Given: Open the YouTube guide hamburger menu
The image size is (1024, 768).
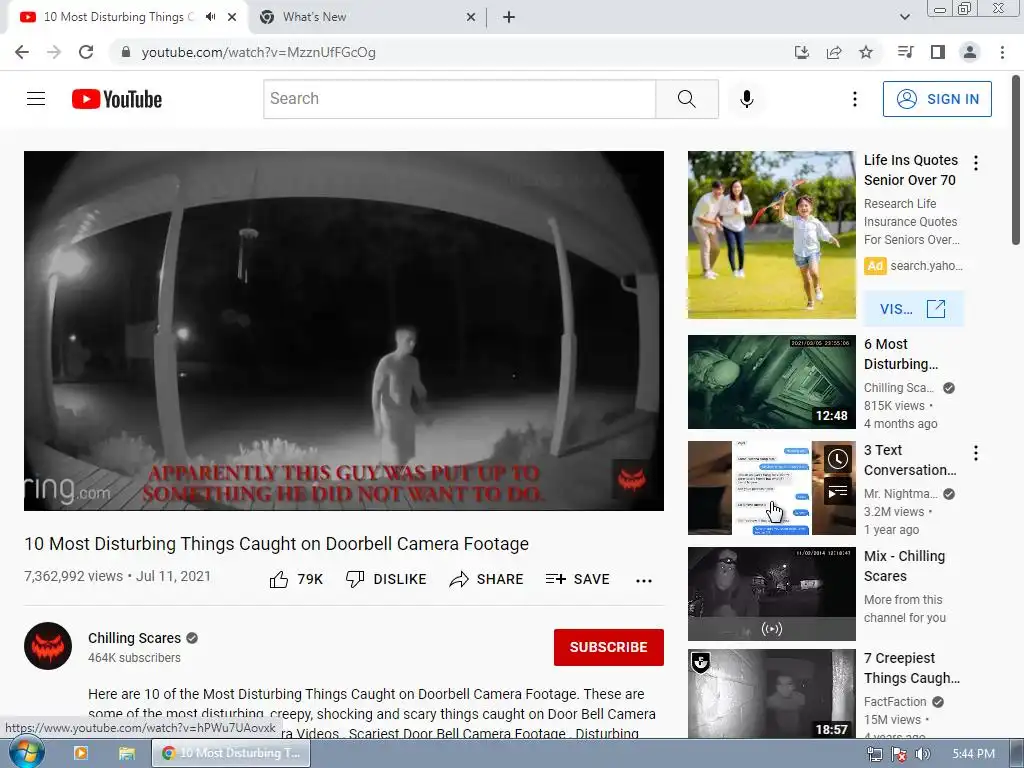Looking at the screenshot, I should pyautogui.click(x=36, y=99).
